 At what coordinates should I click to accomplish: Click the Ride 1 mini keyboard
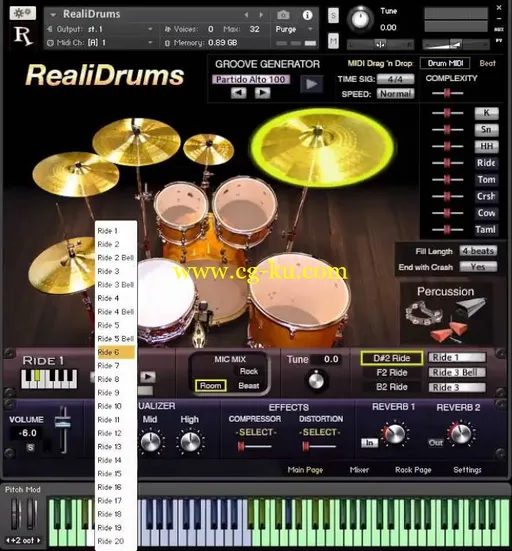pyautogui.click(x=49, y=379)
